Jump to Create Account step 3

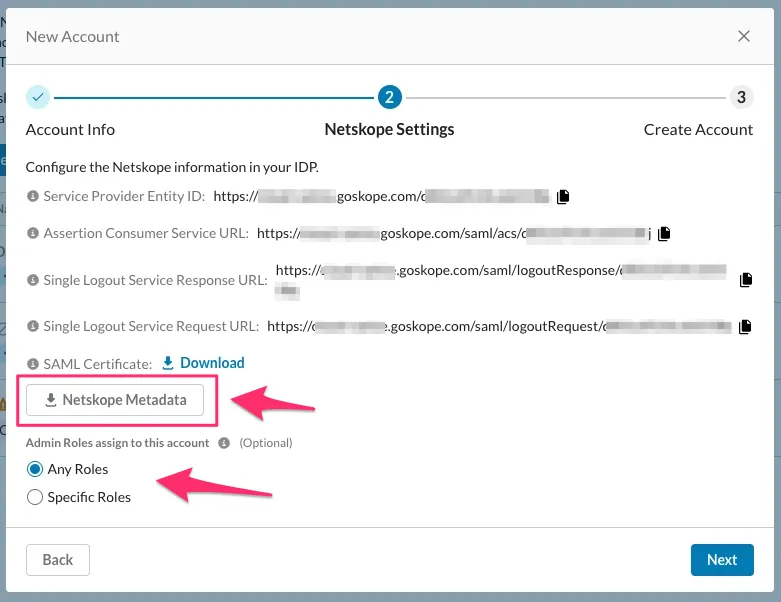point(740,97)
